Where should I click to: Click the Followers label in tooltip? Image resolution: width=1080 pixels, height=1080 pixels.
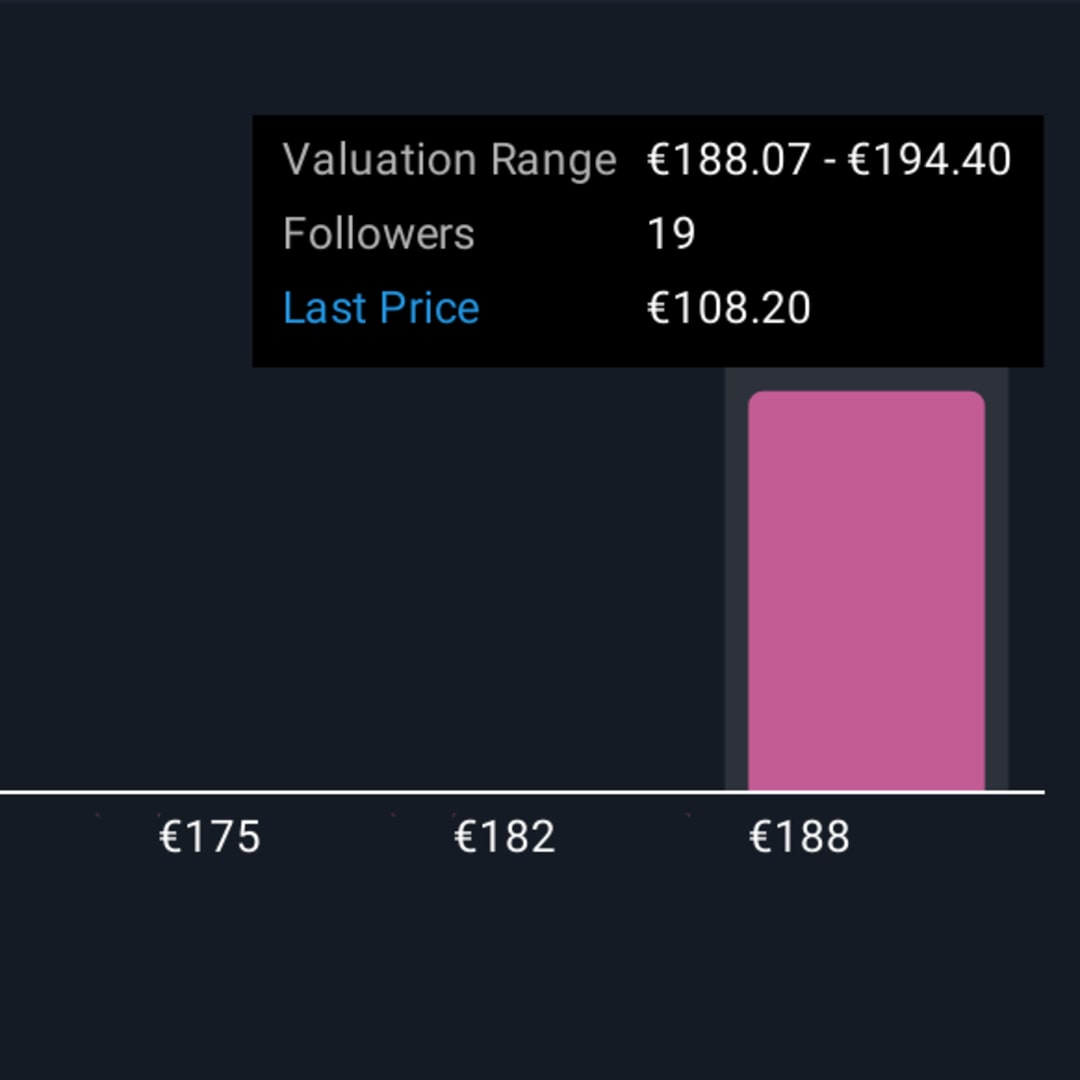pos(378,234)
